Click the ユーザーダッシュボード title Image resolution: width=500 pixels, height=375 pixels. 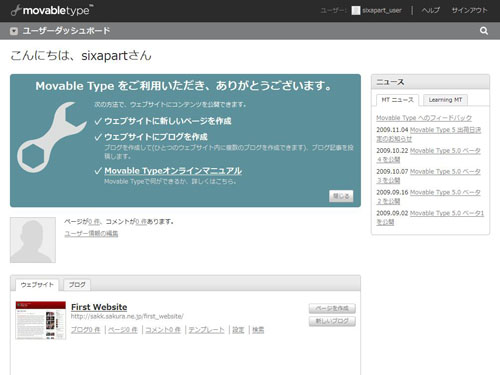pyautogui.click(x=66, y=31)
